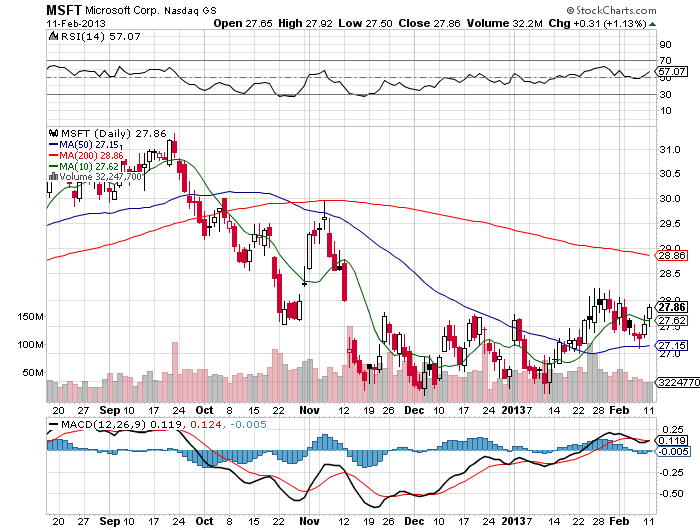Select the green MA(10) legend entry

coord(54,166)
